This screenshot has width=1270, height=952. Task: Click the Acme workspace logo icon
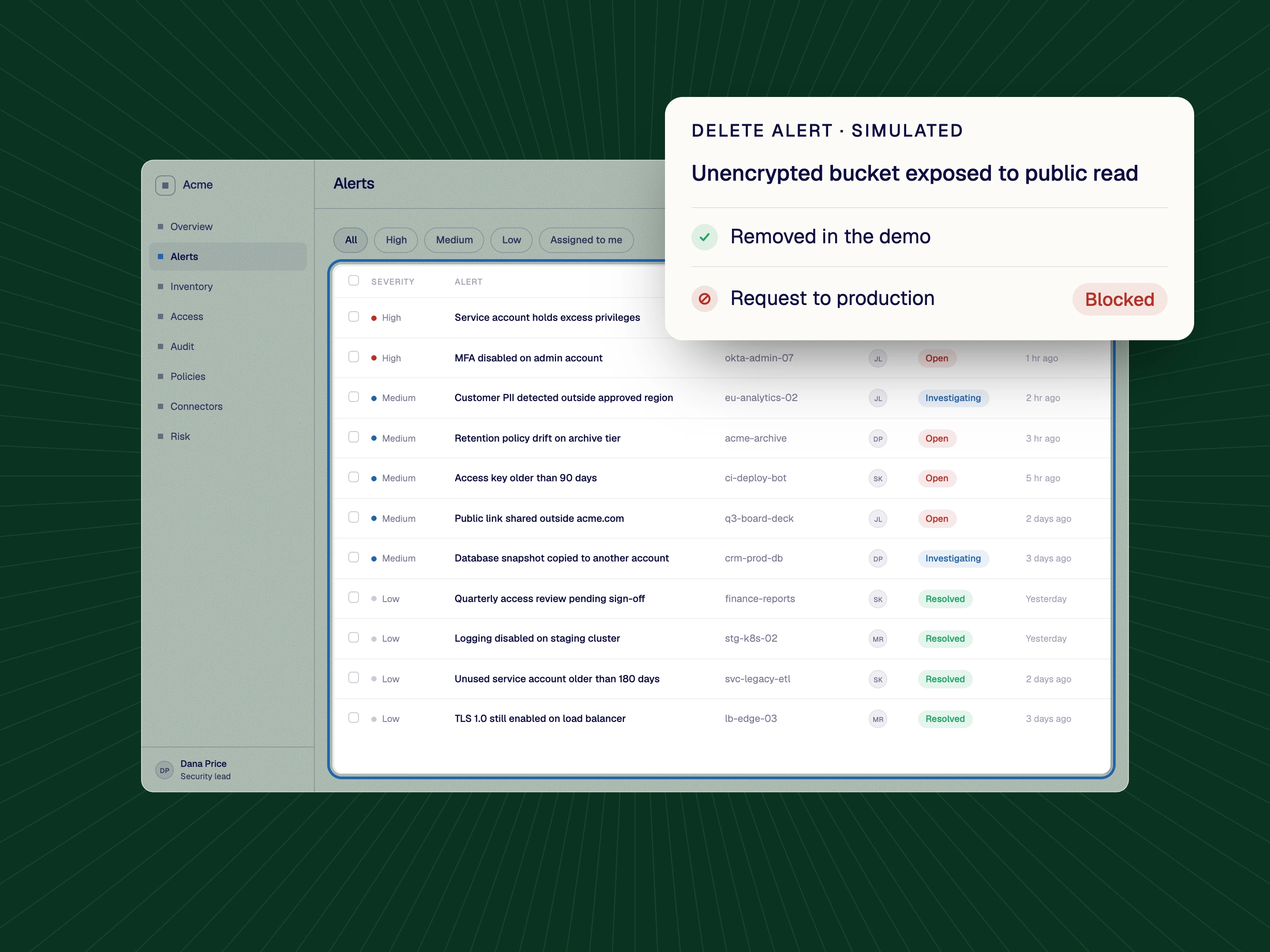click(x=165, y=186)
